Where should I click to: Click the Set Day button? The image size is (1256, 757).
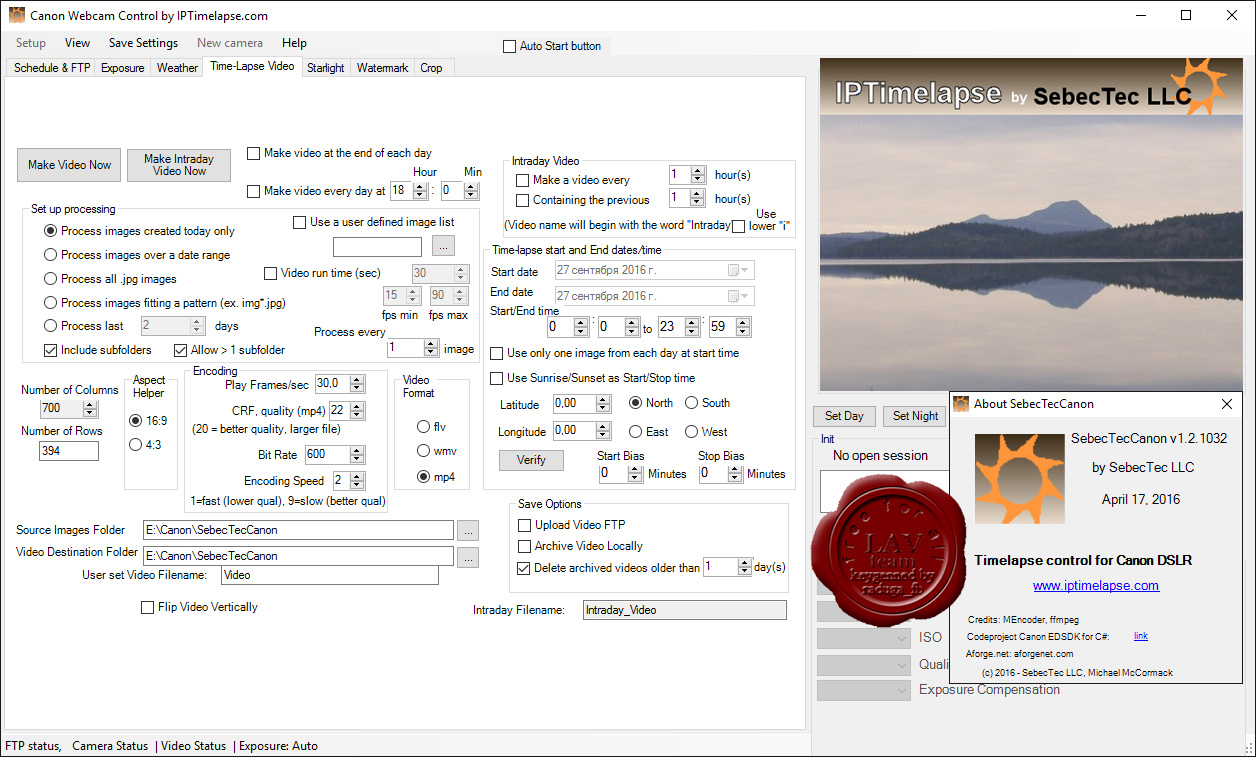[844, 416]
